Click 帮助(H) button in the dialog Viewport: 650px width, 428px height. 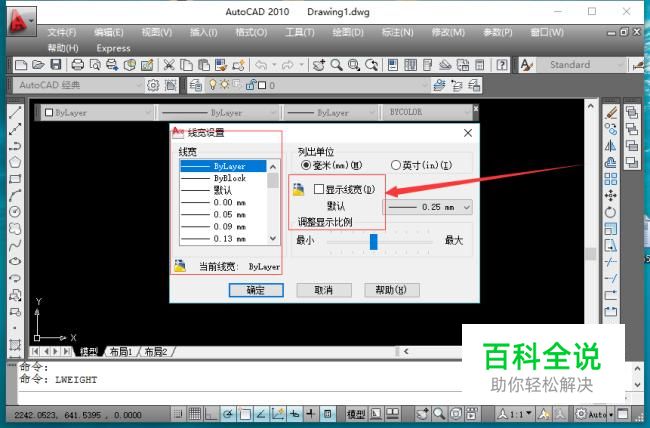click(x=392, y=290)
